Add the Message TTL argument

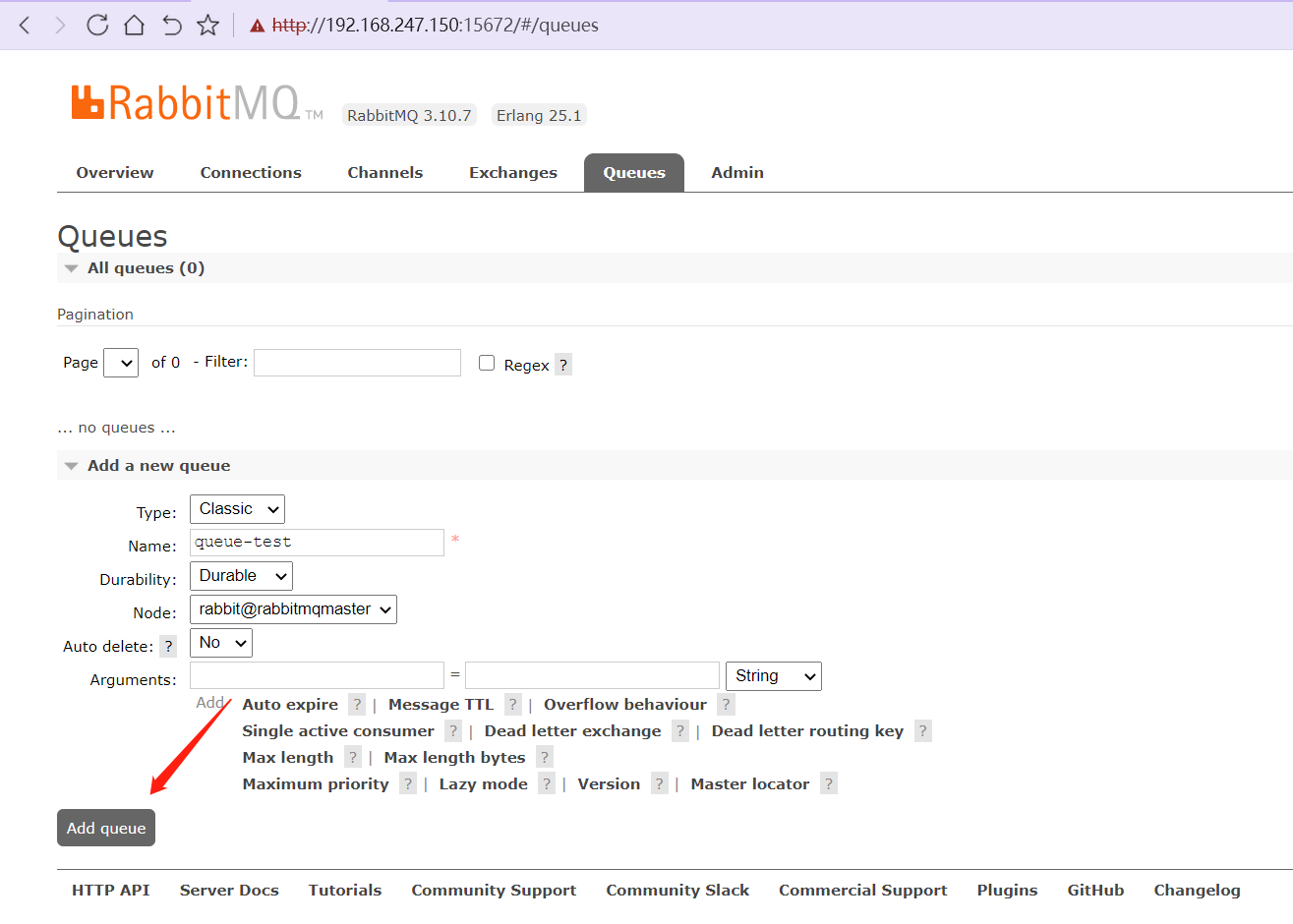[x=441, y=705]
